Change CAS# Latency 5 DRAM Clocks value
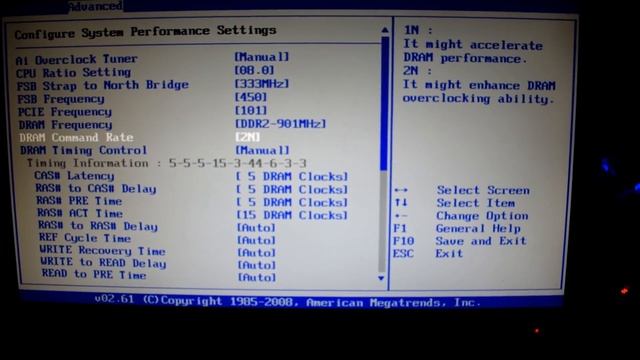 coord(292,177)
